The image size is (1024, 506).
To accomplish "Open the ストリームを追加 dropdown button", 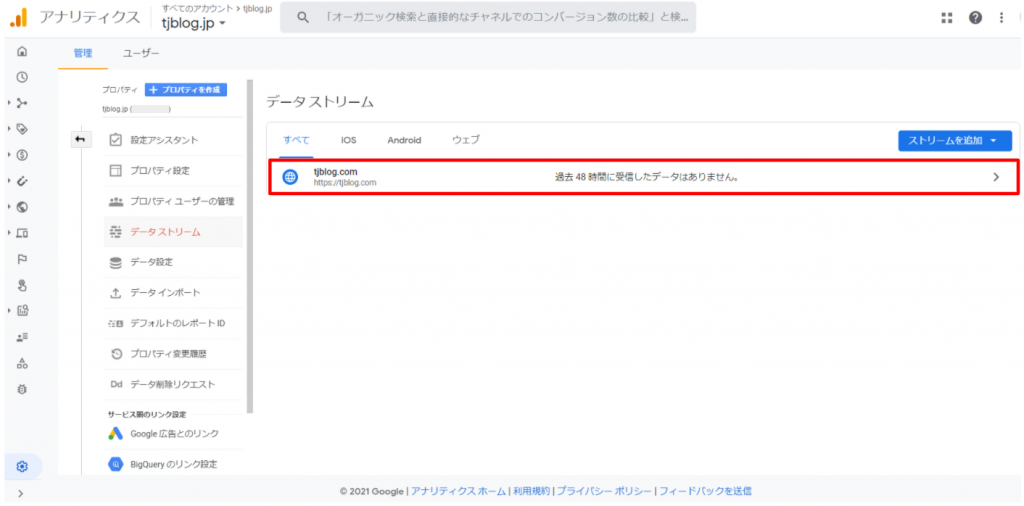I will [x=955, y=140].
